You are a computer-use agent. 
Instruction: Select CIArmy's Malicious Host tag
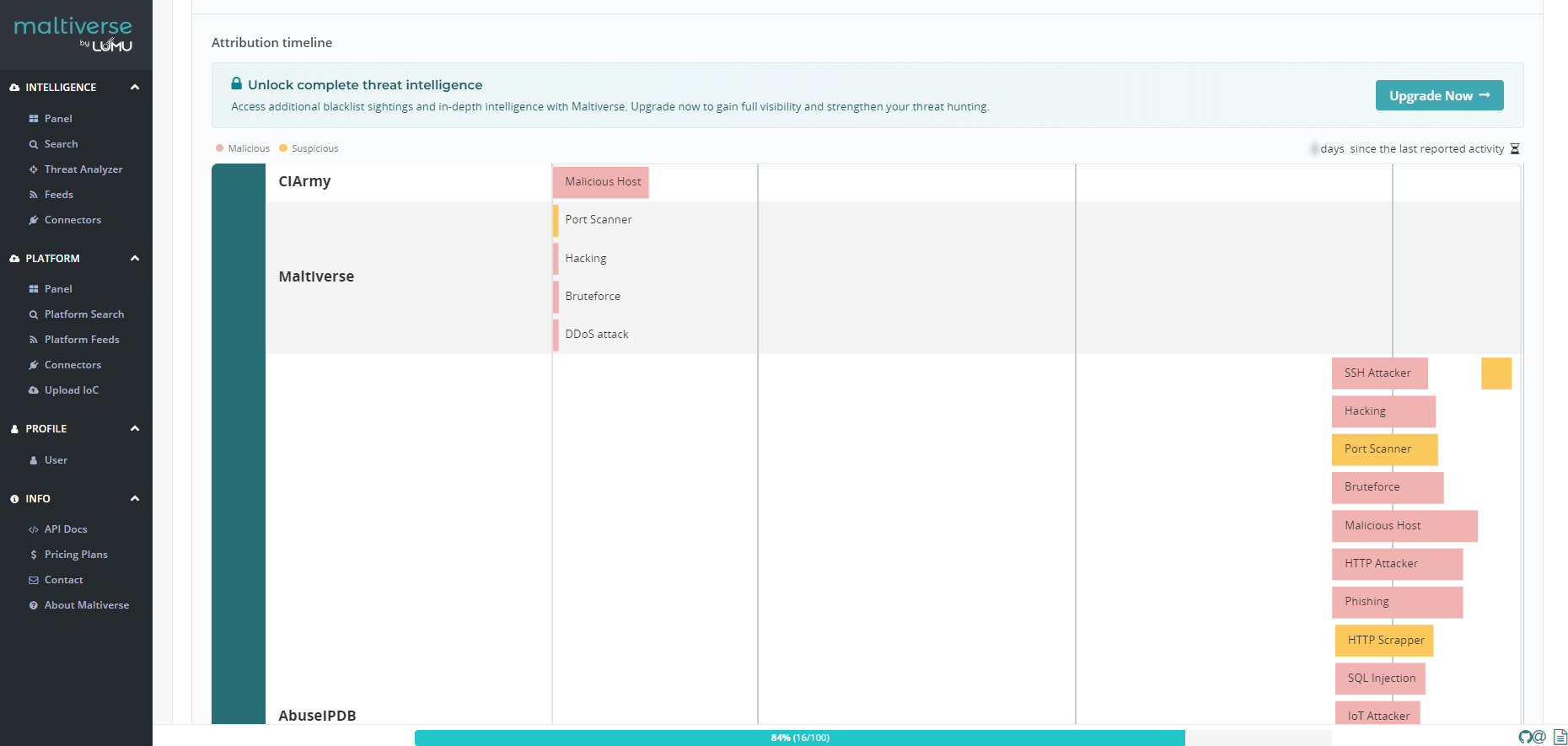(601, 182)
